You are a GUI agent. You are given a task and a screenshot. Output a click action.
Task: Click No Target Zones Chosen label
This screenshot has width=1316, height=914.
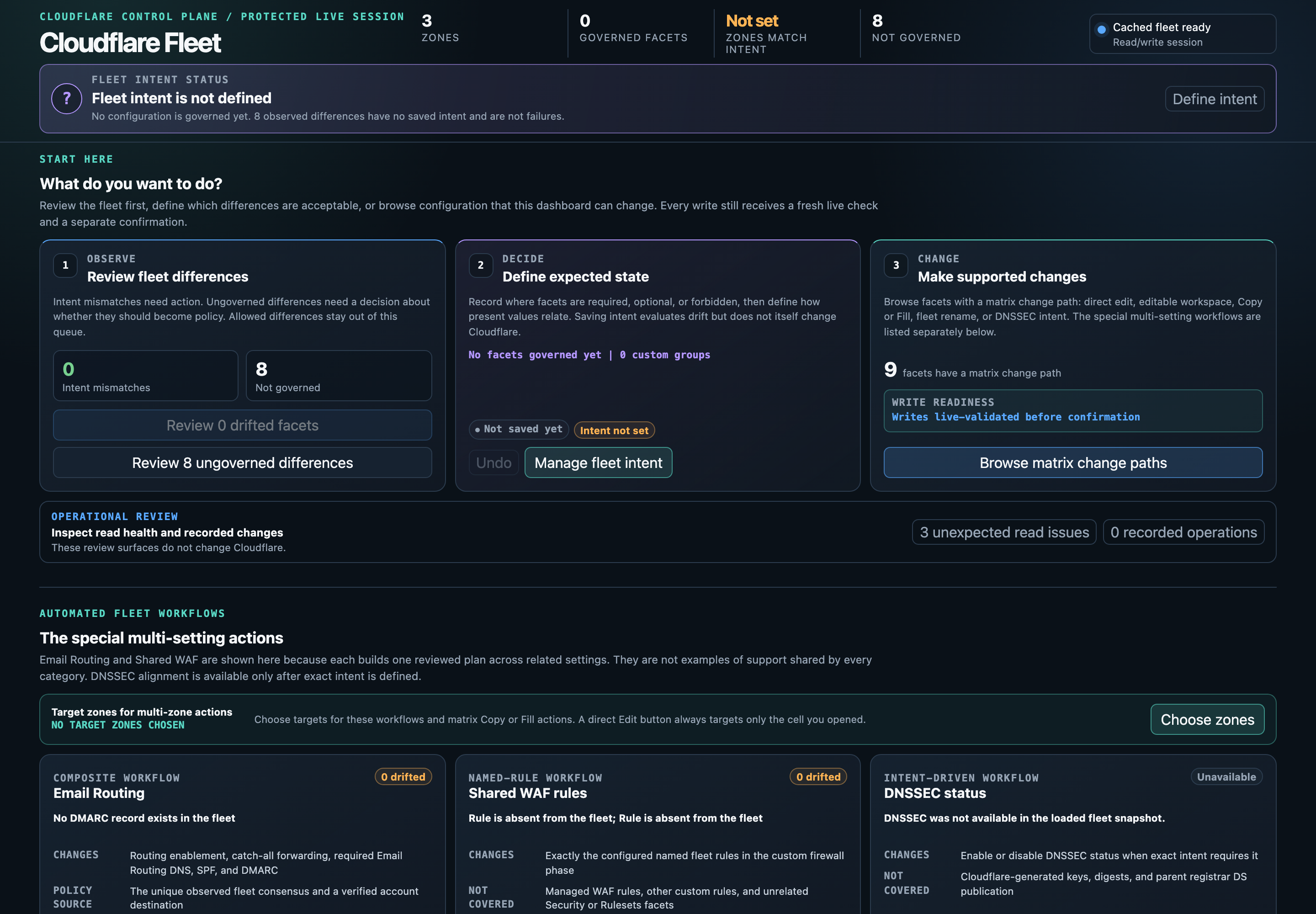click(x=118, y=725)
